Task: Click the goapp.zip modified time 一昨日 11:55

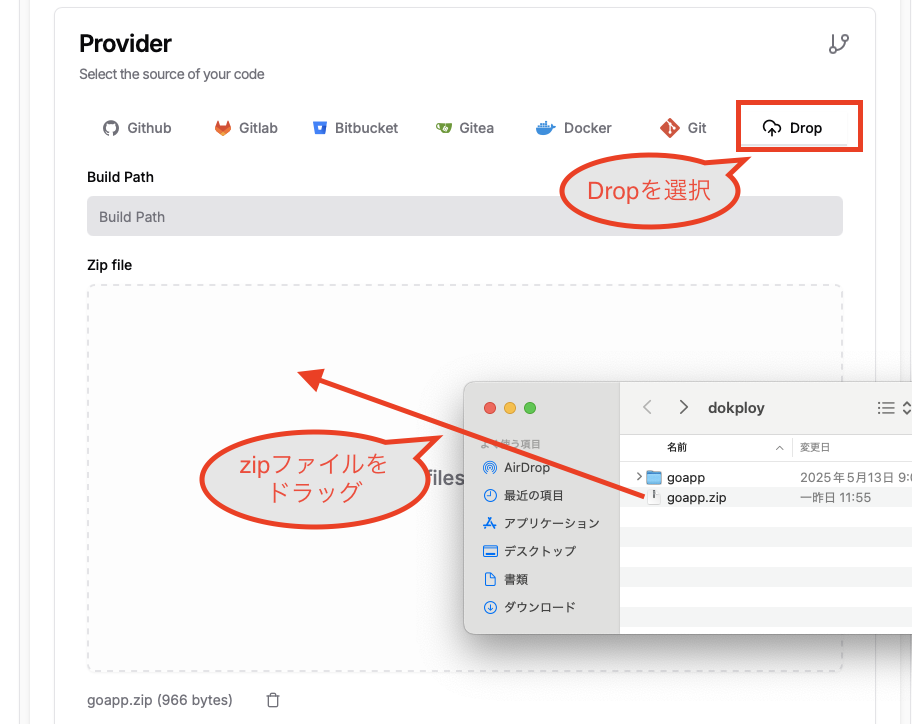Action: tap(835, 498)
